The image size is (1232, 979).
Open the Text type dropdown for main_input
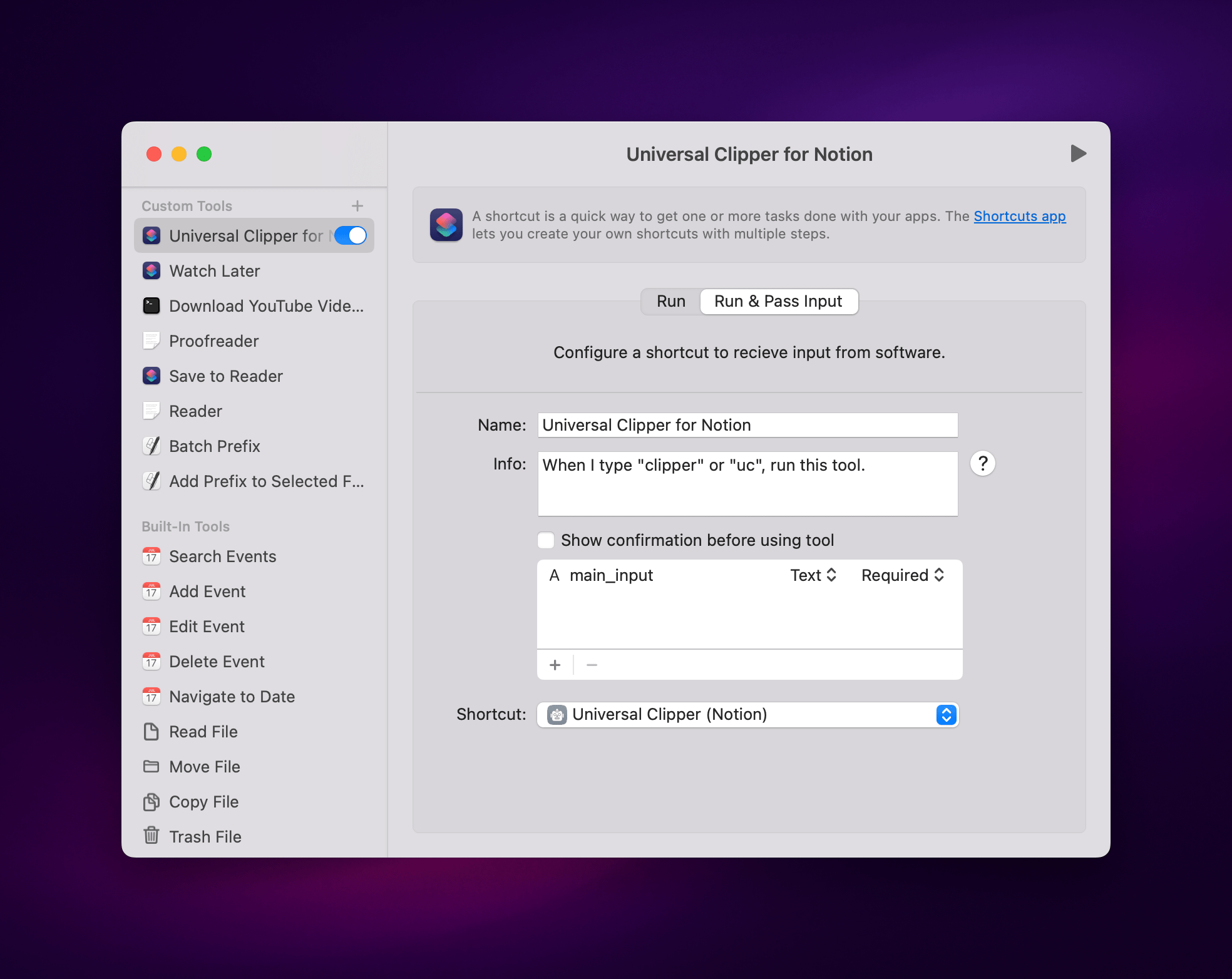pos(813,575)
